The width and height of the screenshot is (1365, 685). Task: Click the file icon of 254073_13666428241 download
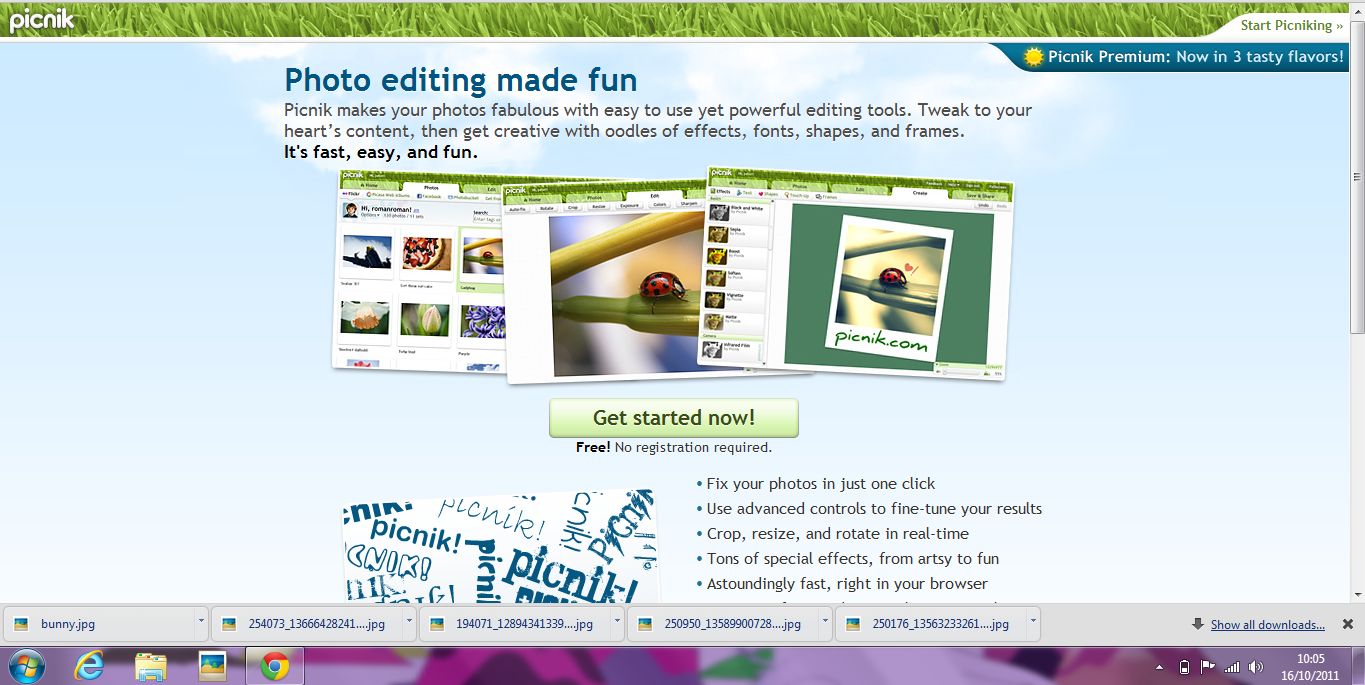click(x=229, y=624)
